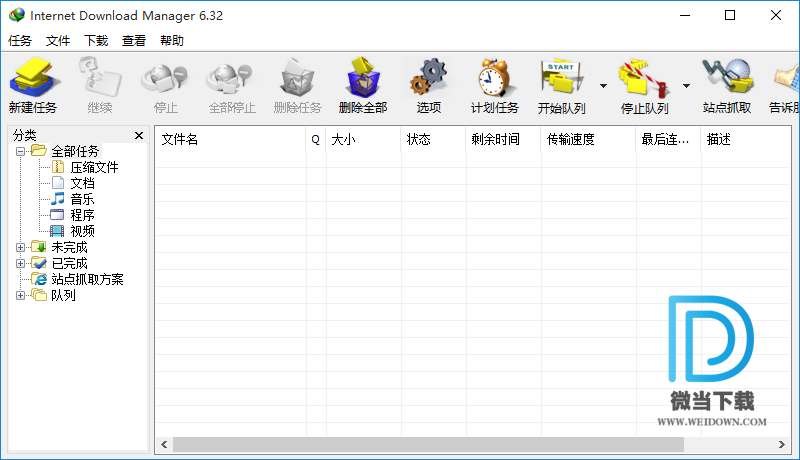The width and height of the screenshot is (800, 460).
Task: Open dropdown arrow next to 停止队列
Action: 686,86
